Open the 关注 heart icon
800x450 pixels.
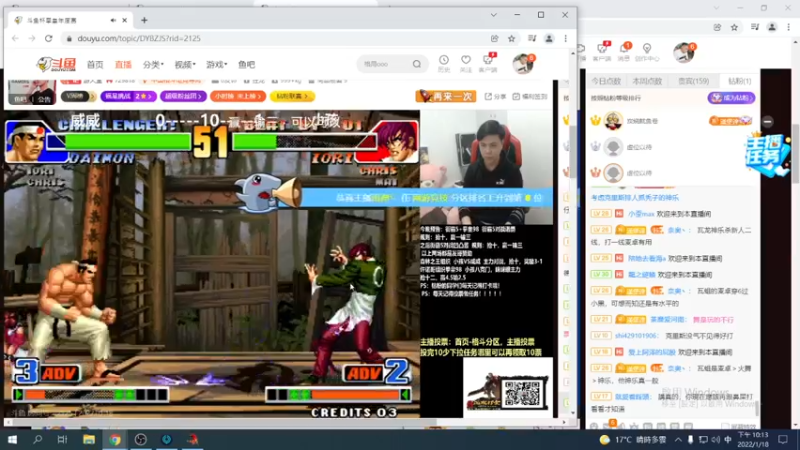466,63
